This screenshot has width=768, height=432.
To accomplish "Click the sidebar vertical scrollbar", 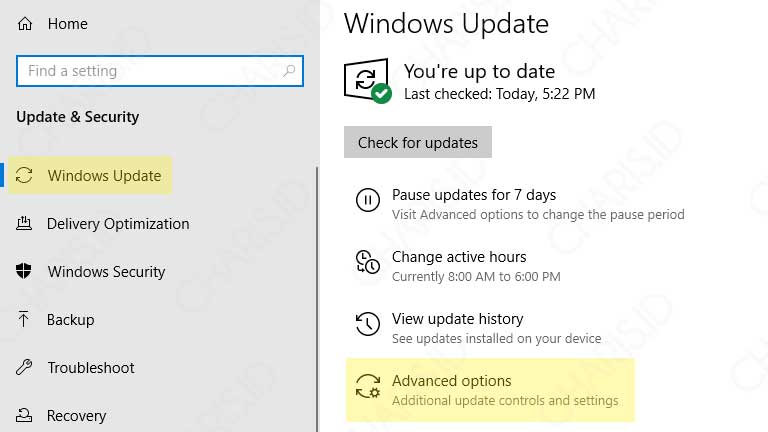I will click(x=317, y=299).
